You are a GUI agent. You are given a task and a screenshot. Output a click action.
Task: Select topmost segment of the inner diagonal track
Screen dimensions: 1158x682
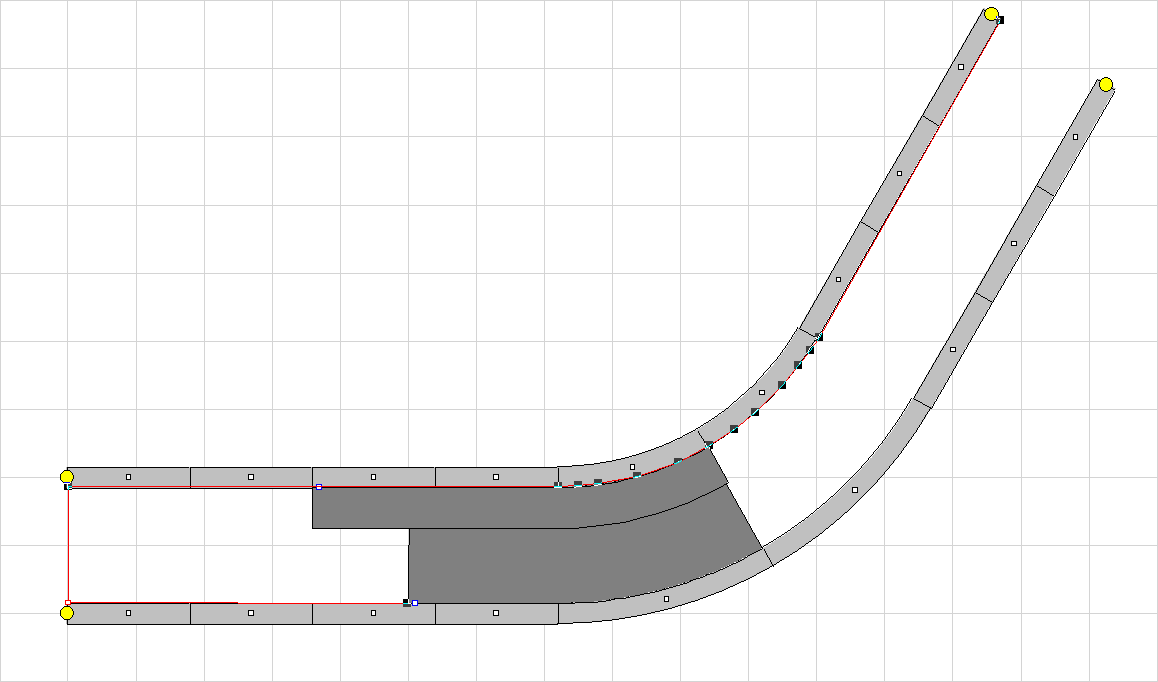point(961,66)
